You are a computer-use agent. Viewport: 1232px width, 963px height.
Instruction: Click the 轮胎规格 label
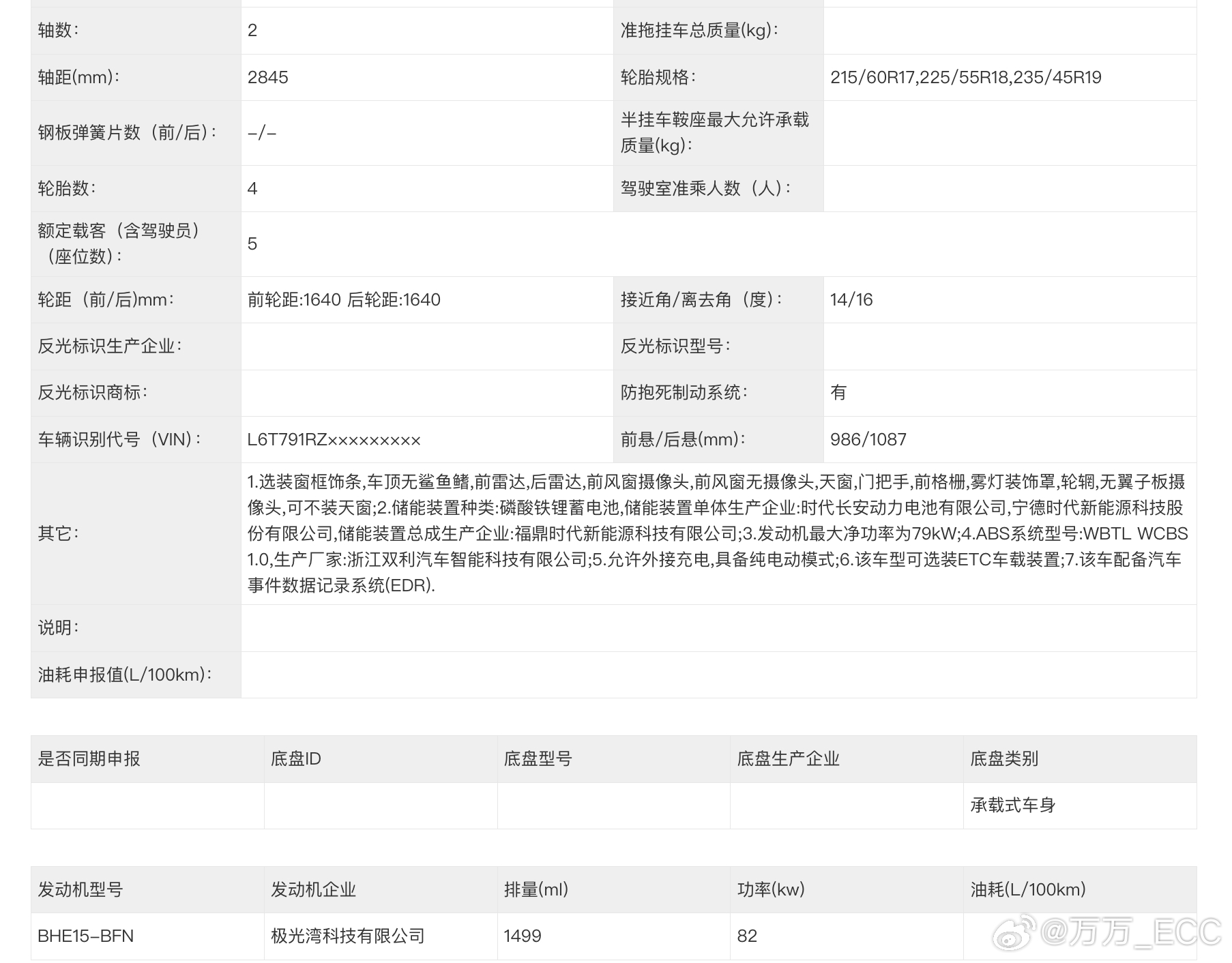(x=658, y=77)
